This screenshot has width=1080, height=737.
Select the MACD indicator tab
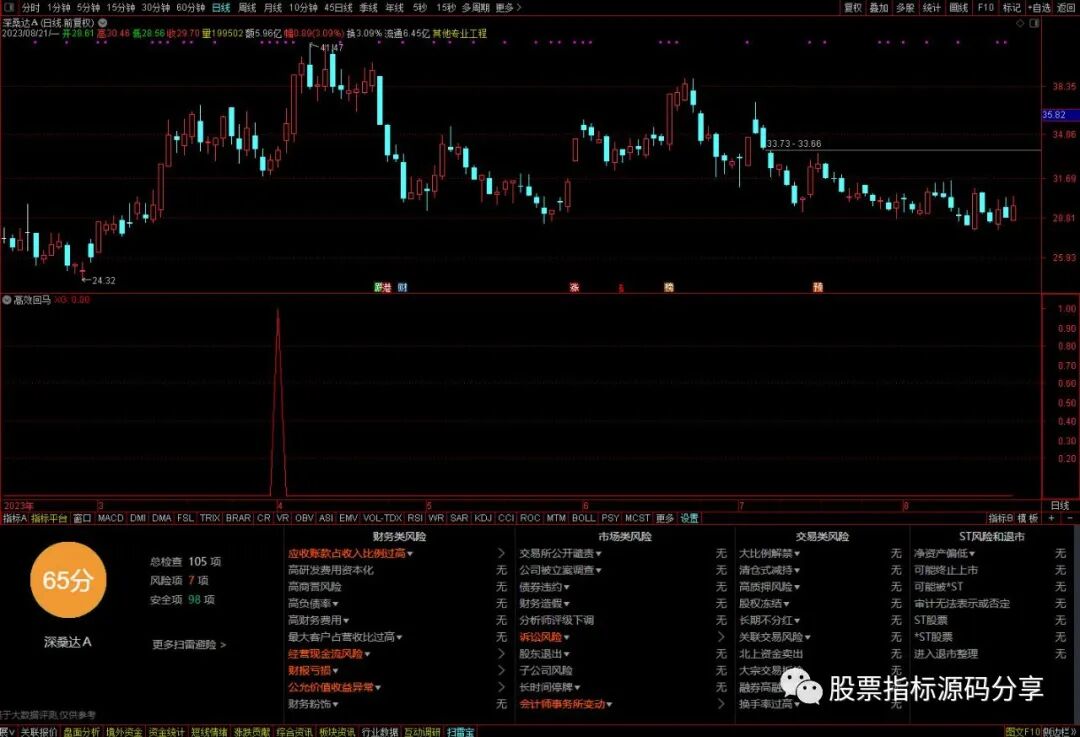pyautogui.click(x=110, y=518)
